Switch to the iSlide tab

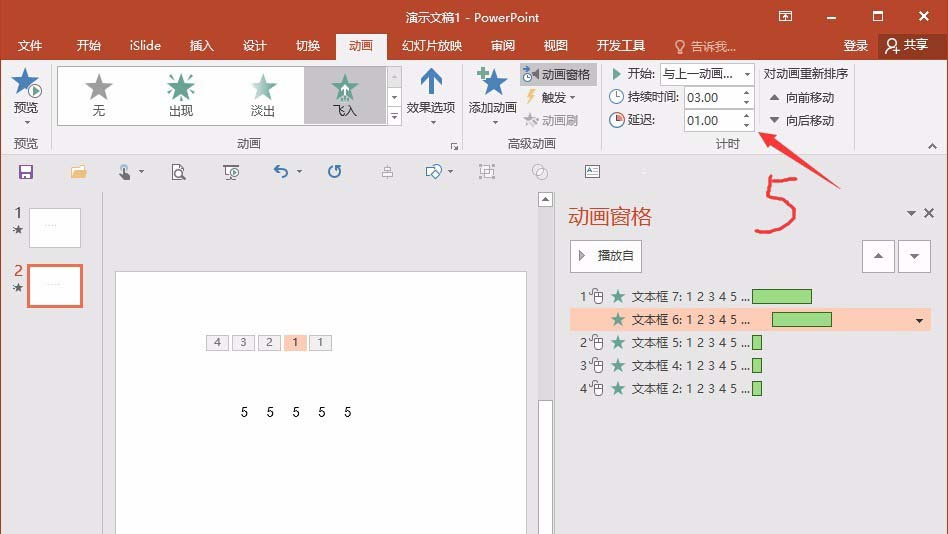pos(145,46)
